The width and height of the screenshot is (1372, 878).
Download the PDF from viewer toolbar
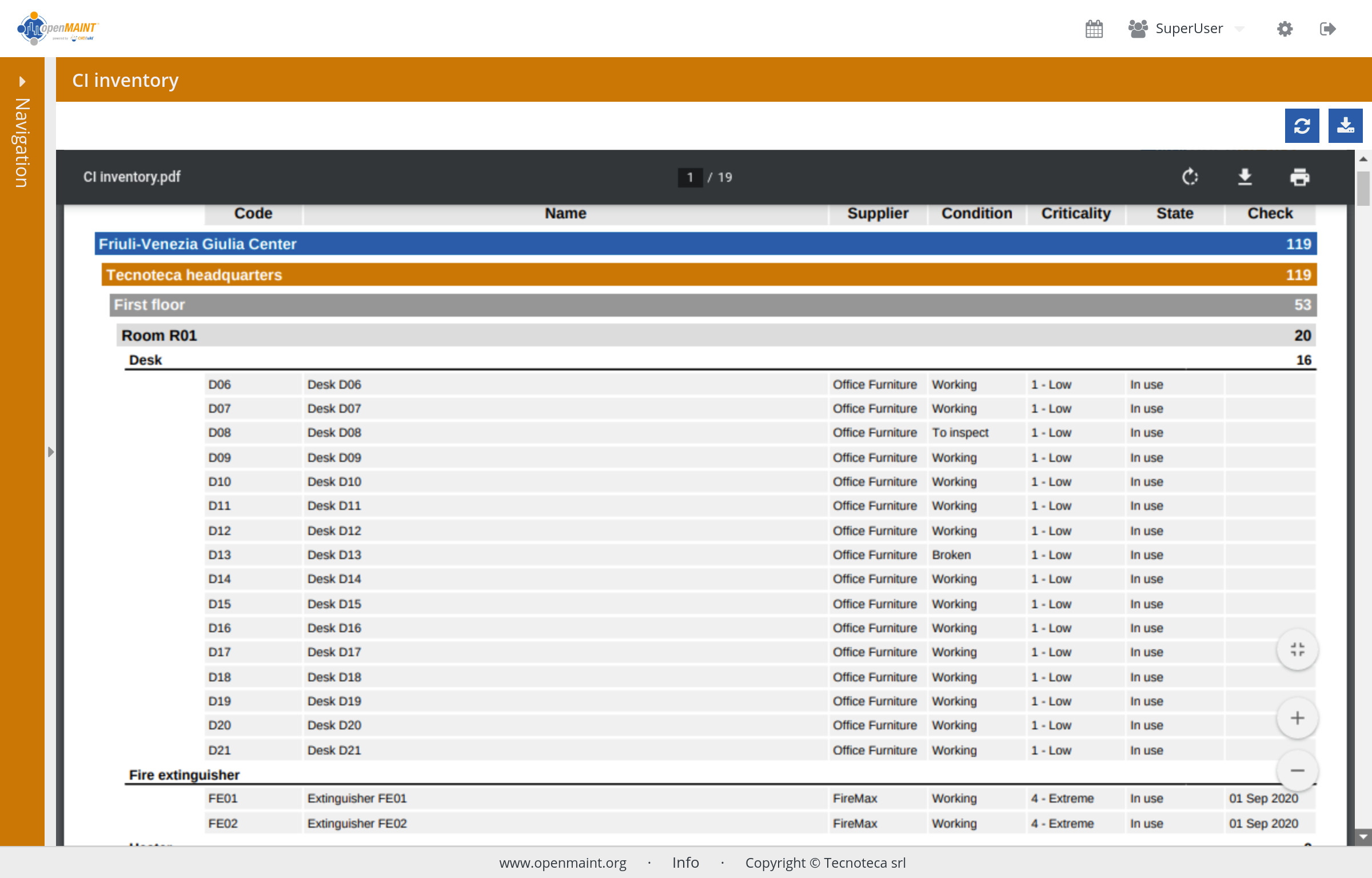pyautogui.click(x=1245, y=177)
